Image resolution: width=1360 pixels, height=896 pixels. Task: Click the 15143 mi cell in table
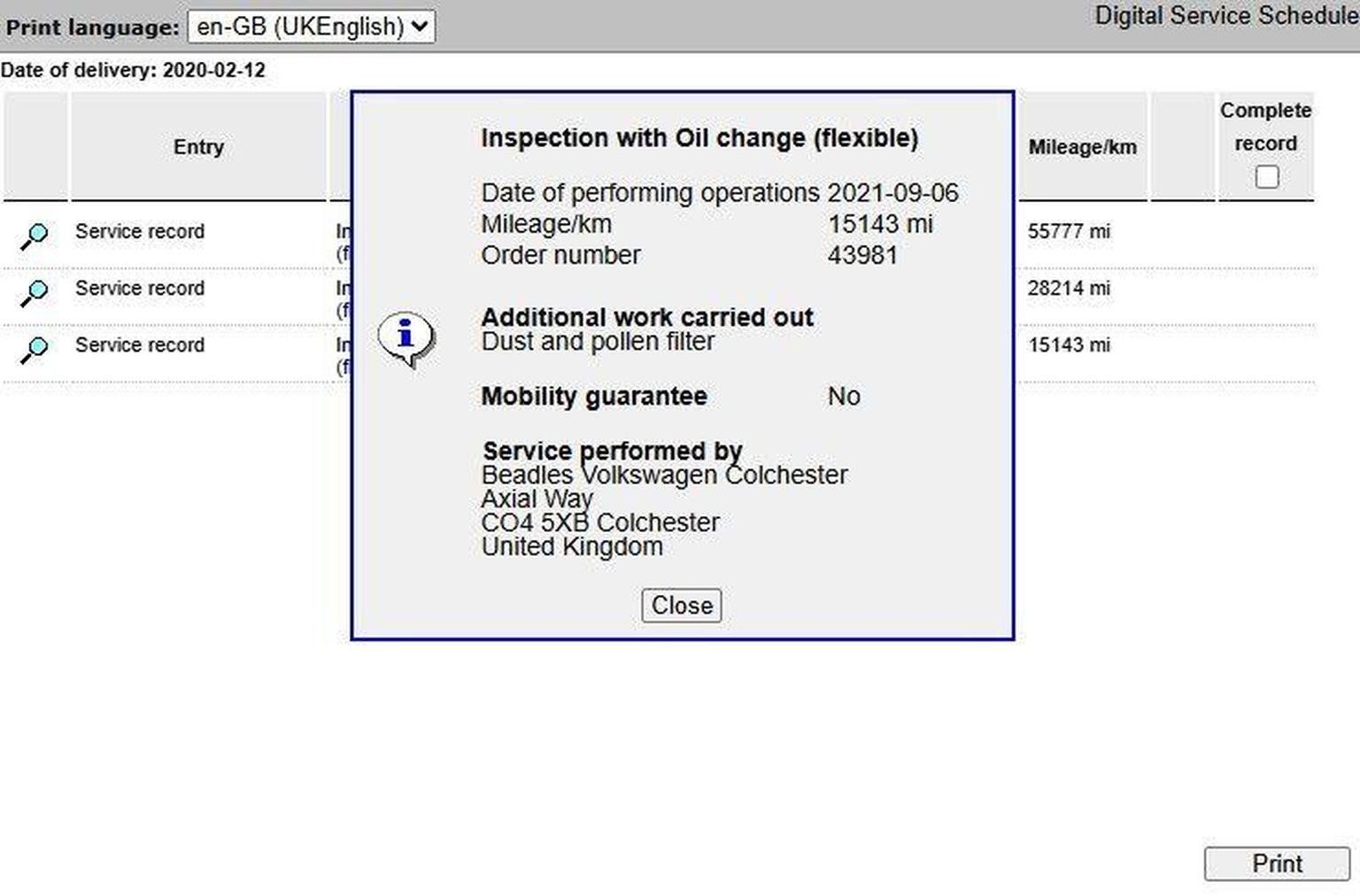(1069, 345)
